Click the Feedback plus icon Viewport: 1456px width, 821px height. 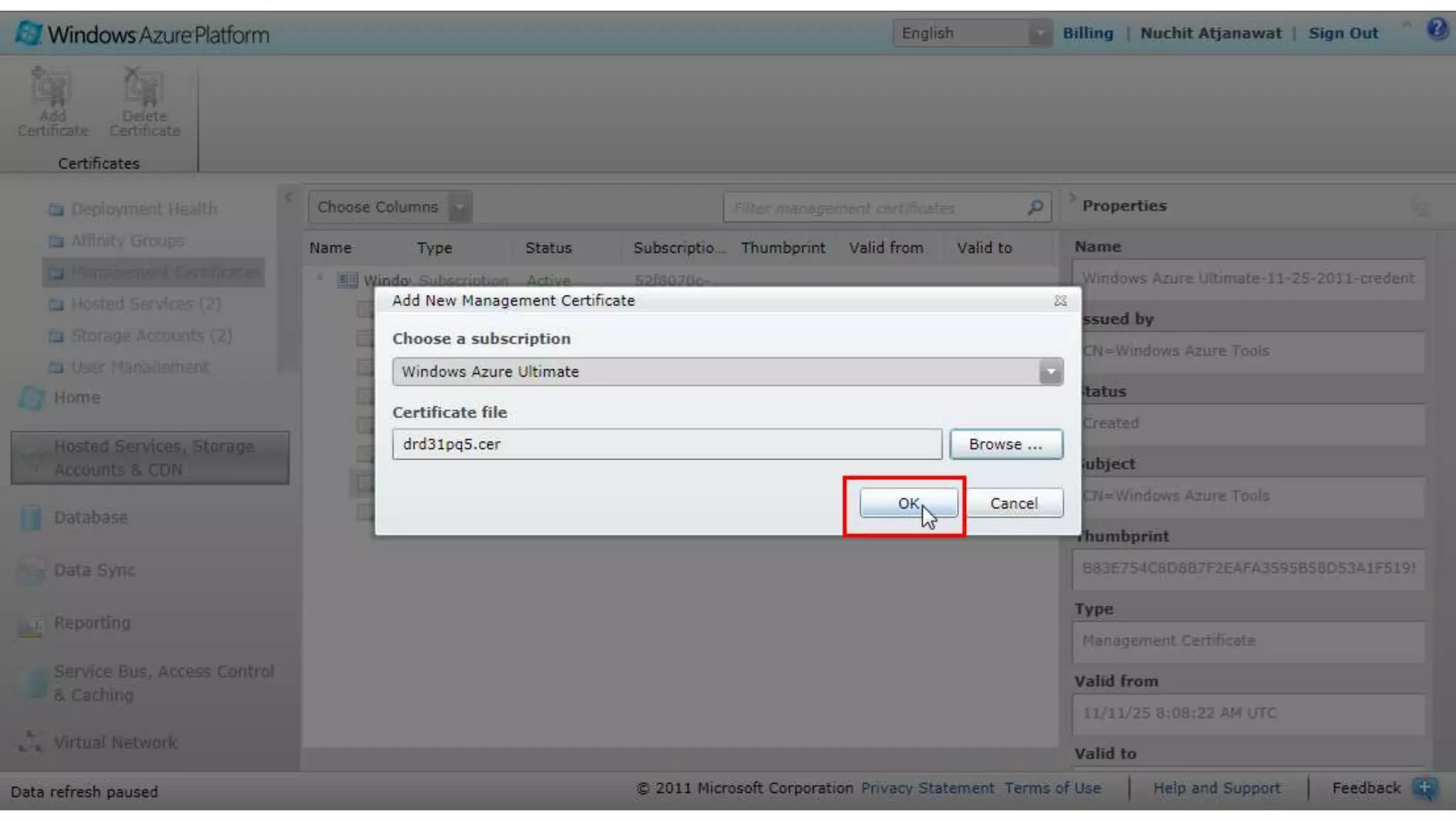[1424, 788]
